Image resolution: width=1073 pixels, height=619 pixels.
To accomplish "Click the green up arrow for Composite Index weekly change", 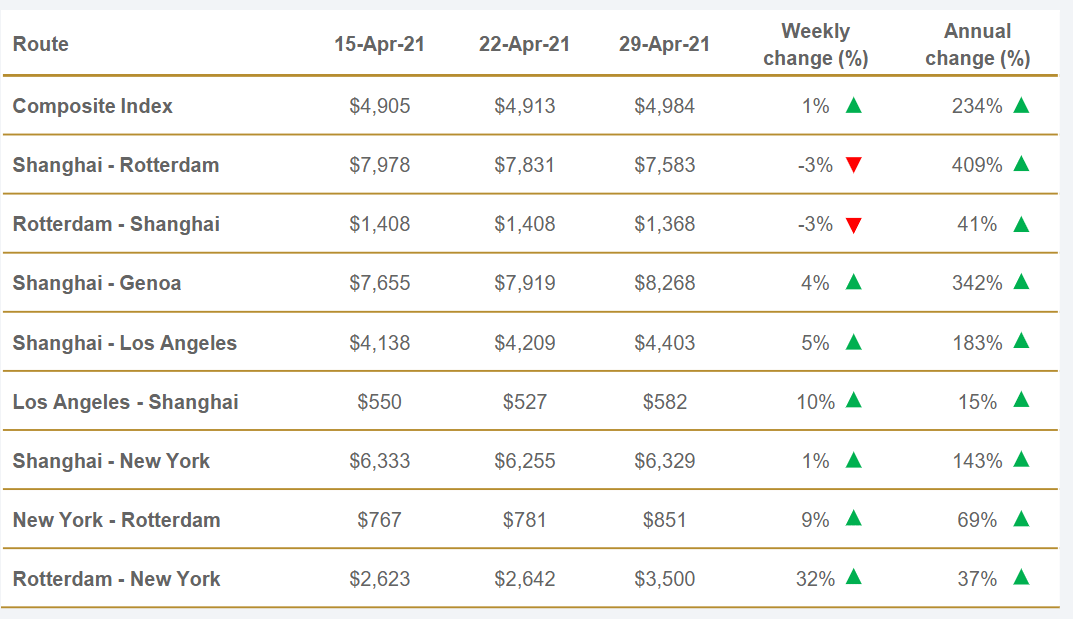I will [x=853, y=105].
